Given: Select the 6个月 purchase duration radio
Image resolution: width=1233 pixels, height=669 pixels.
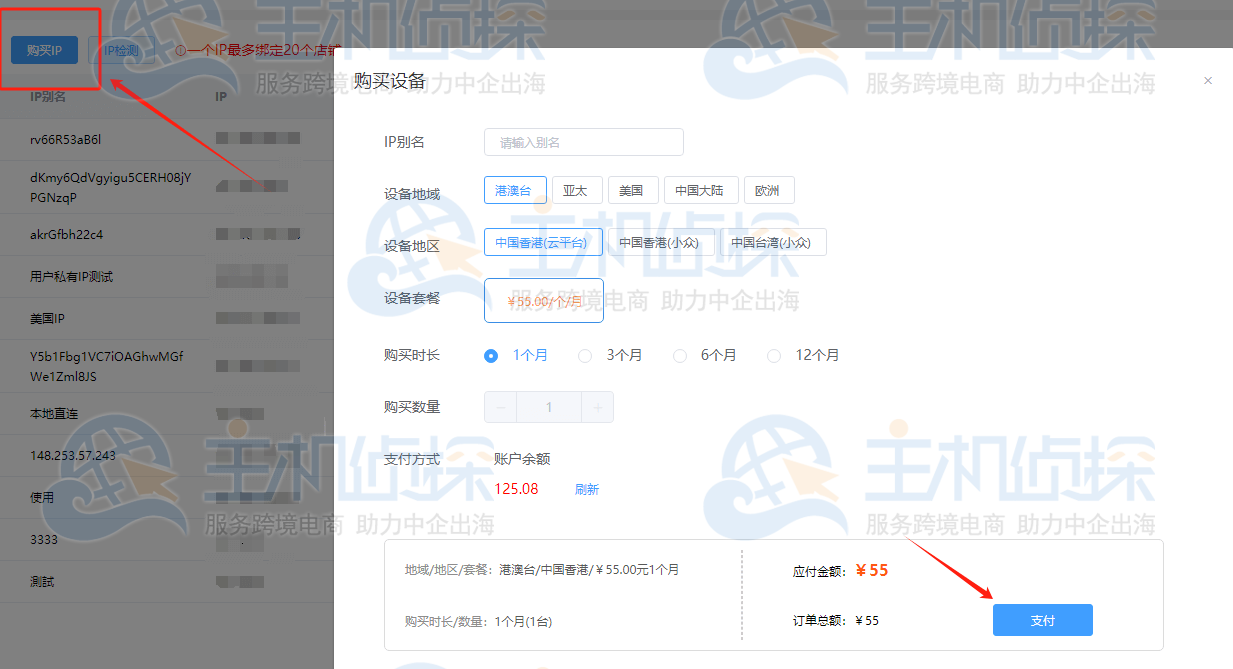Looking at the screenshot, I should coord(680,355).
